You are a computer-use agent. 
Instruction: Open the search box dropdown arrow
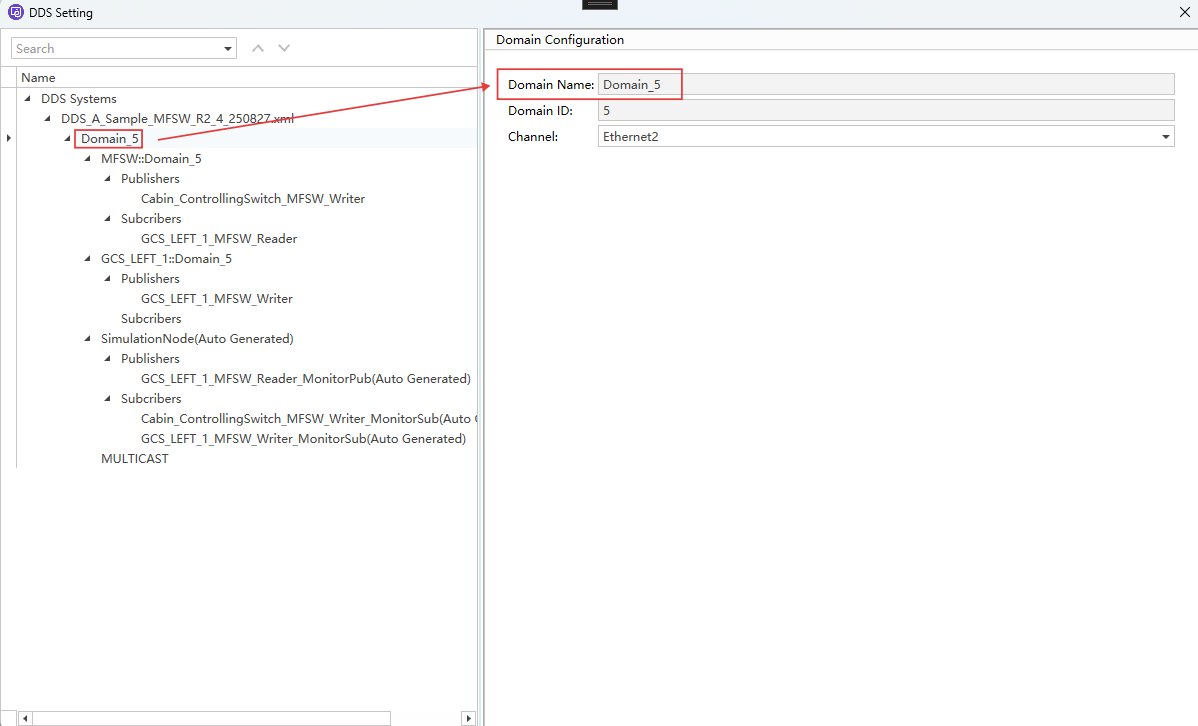[x=228, y=49]
